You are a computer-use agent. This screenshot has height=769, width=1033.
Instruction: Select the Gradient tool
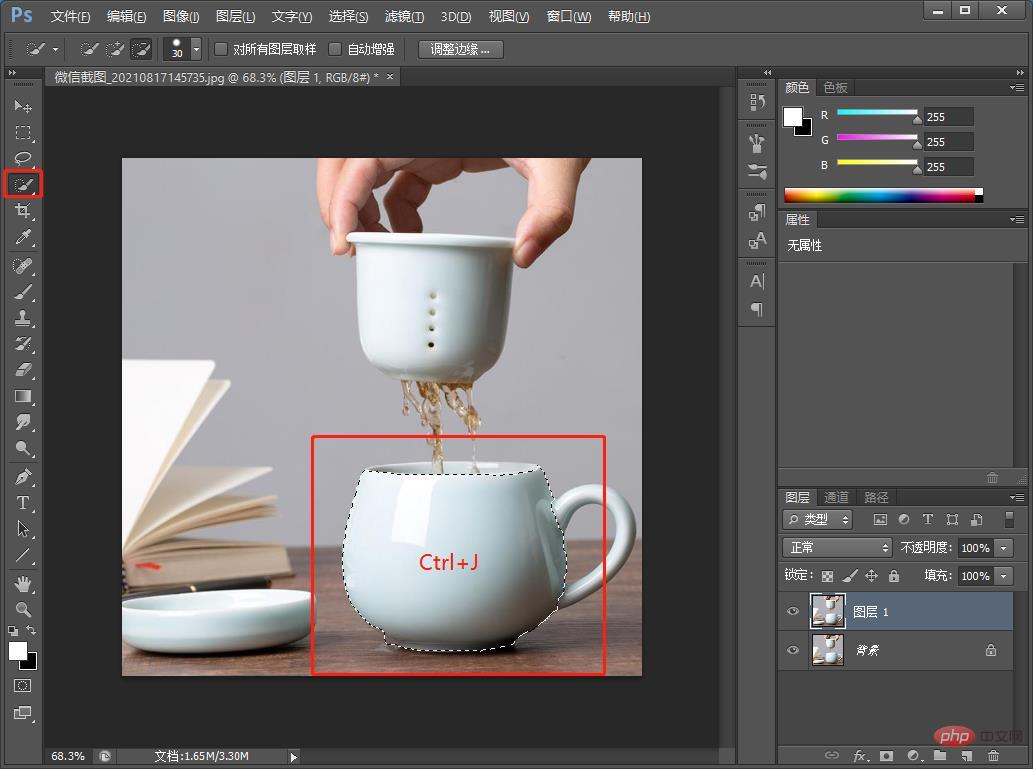point(22,397)
